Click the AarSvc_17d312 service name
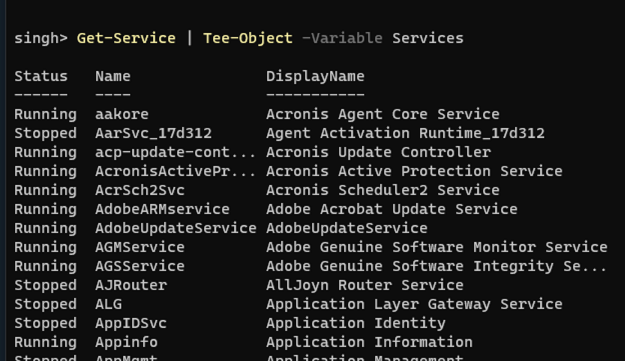 tap(153, 133)
